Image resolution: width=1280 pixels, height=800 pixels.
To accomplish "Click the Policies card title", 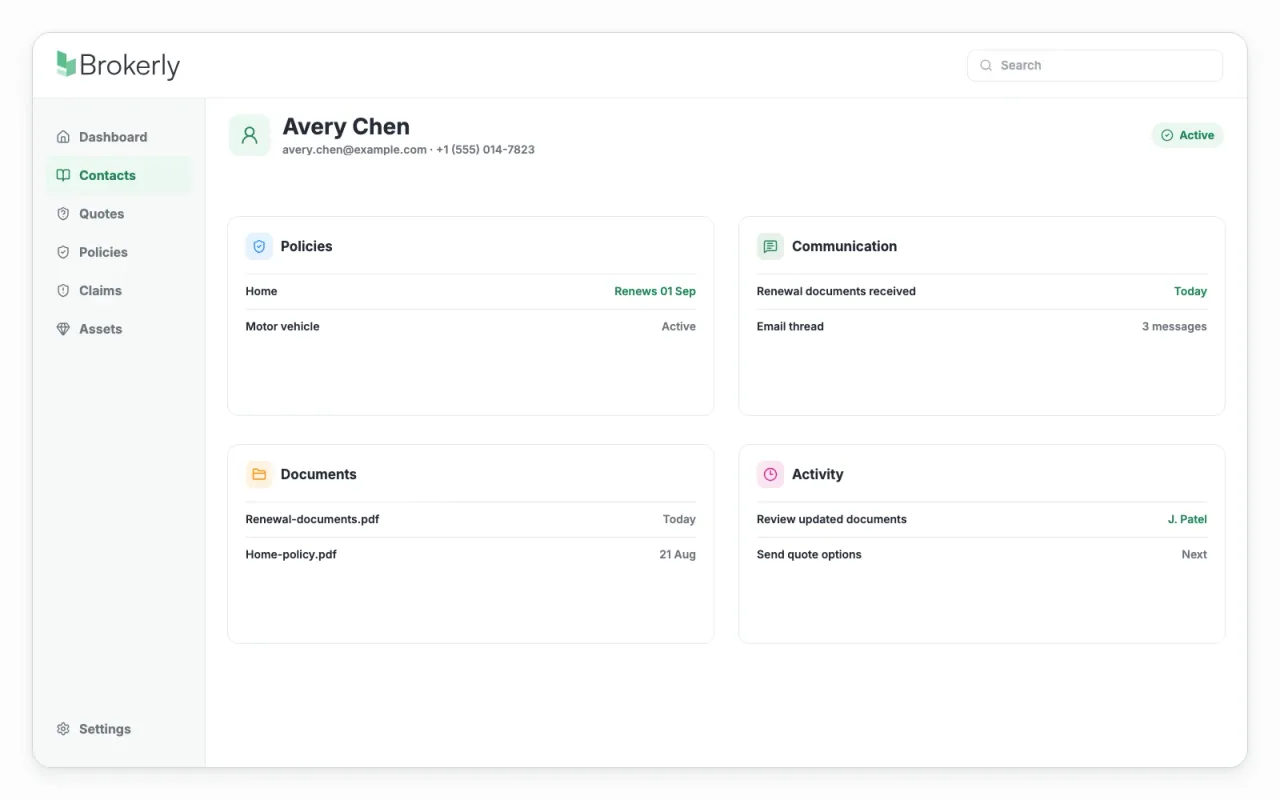I will coord(306,246).
